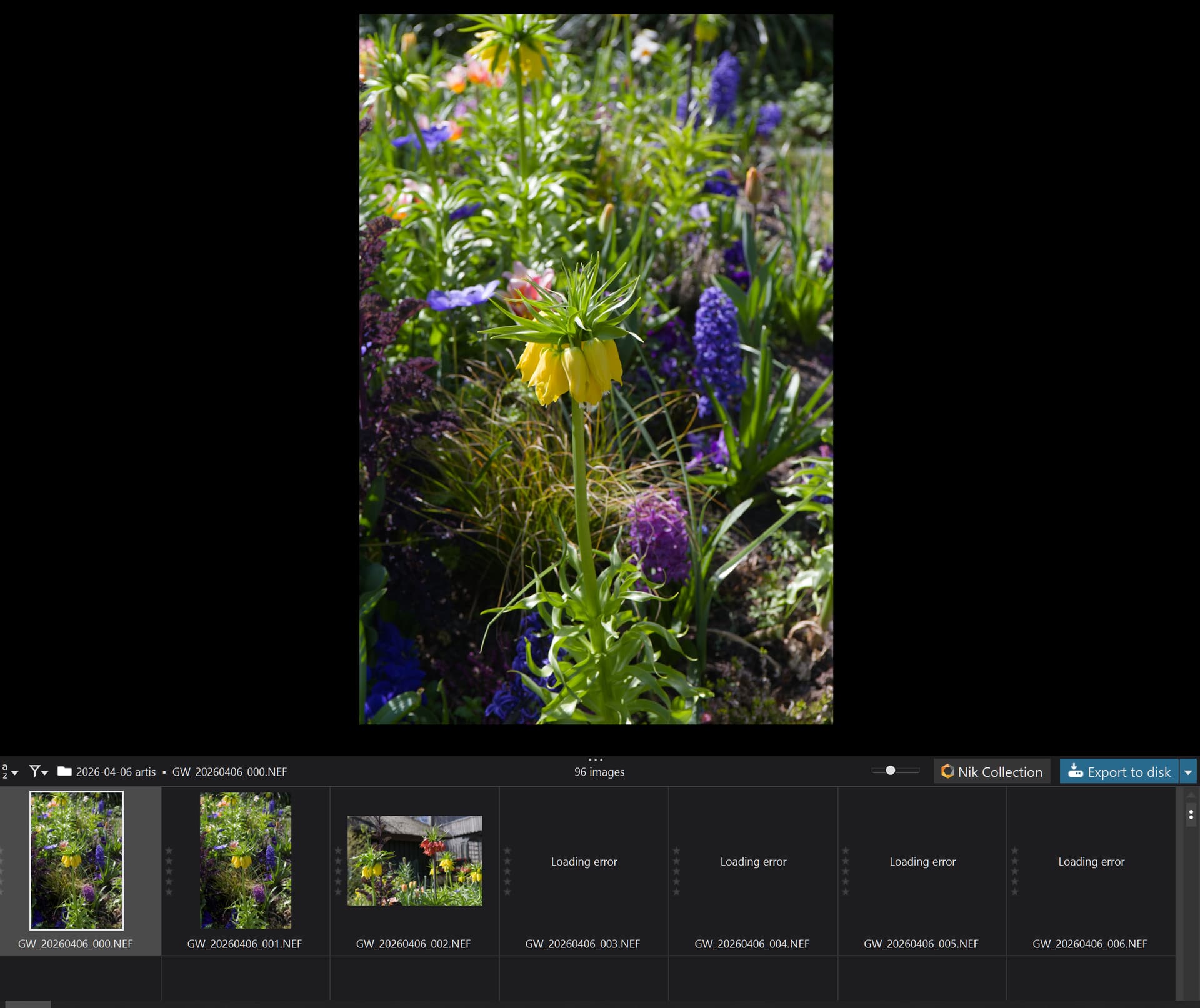Click the middle star beside GW_20260406_005.NEF
Image resolution: width=1200 pixels, height=1008 pixels.
point(846,871)
